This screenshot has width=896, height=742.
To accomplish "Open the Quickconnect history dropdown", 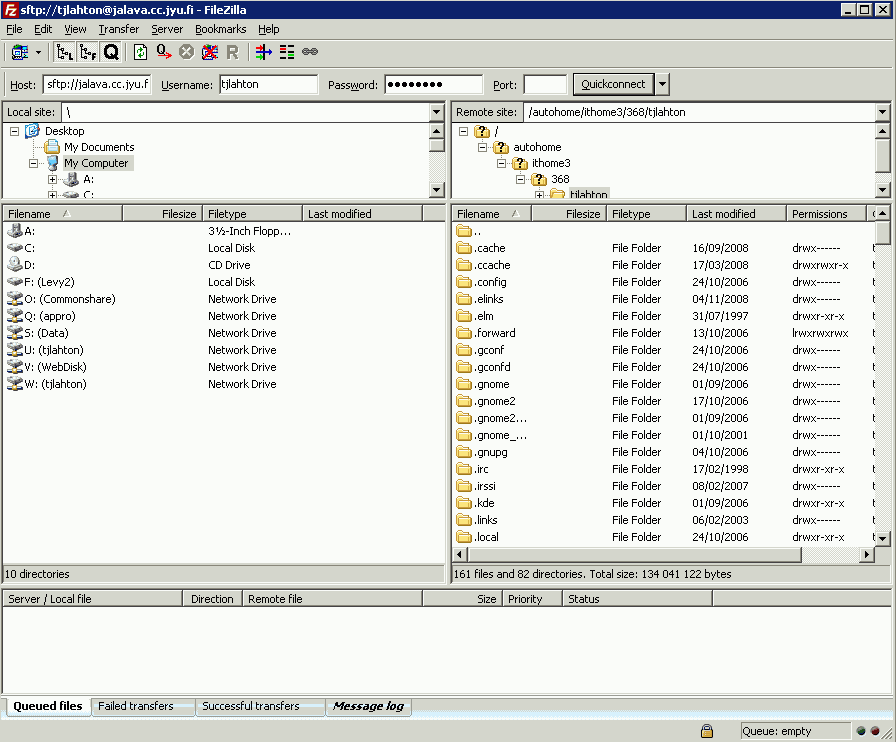I will 662,84.
